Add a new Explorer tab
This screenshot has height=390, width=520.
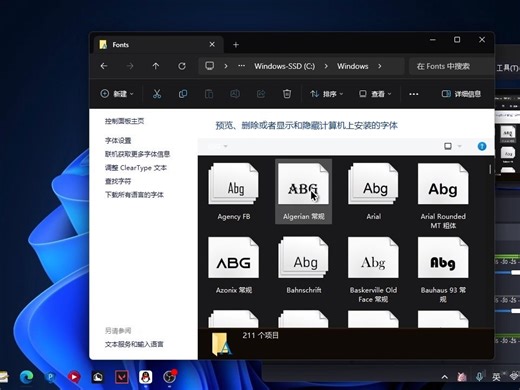(x=236, y=45)
